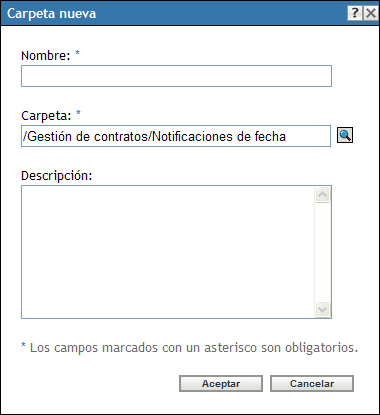Click into the Descripción text area

coord(168,252)
